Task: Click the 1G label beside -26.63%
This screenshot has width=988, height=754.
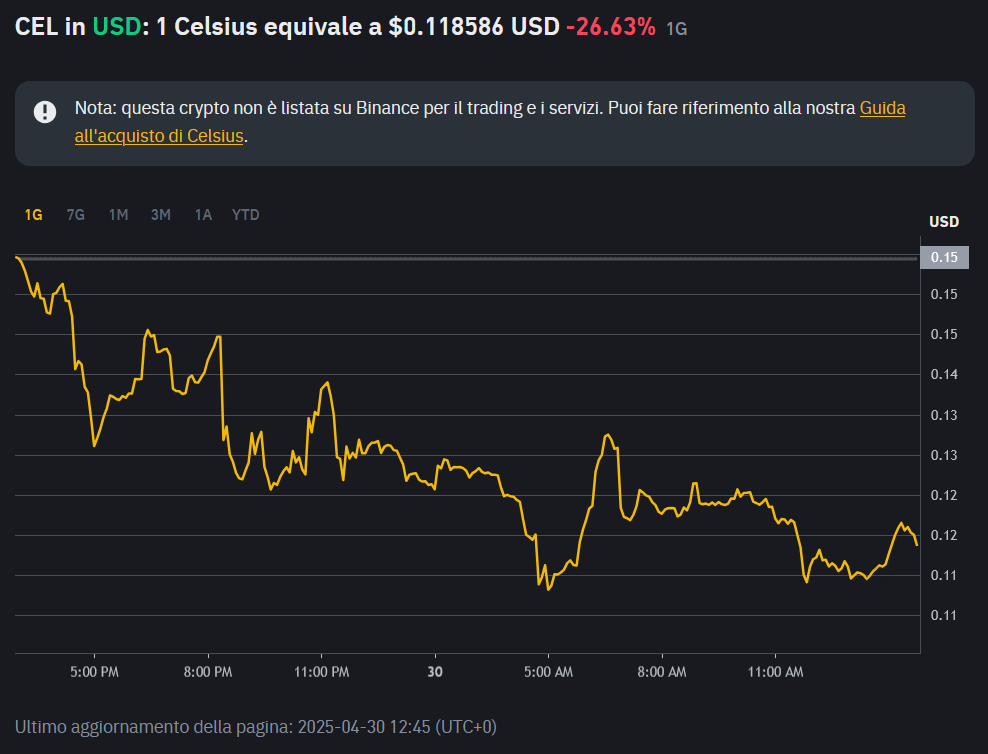Action: [x=677, y=29]
